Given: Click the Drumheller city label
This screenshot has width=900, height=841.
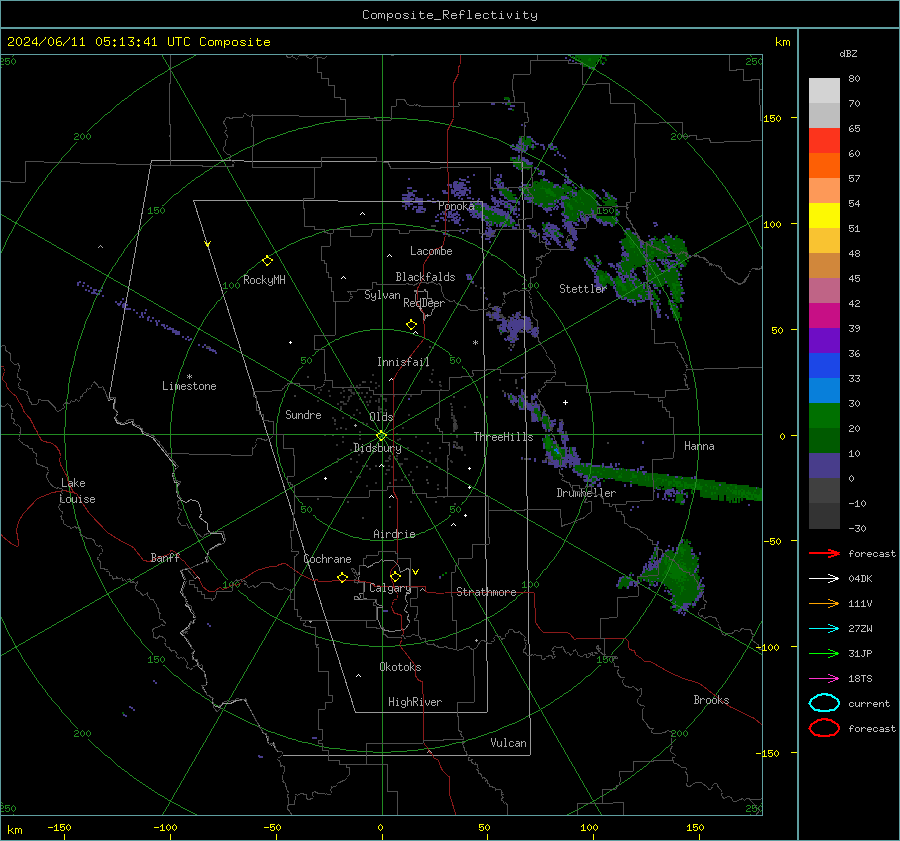Looking at the screenshot, I should [x=586, y=493].
